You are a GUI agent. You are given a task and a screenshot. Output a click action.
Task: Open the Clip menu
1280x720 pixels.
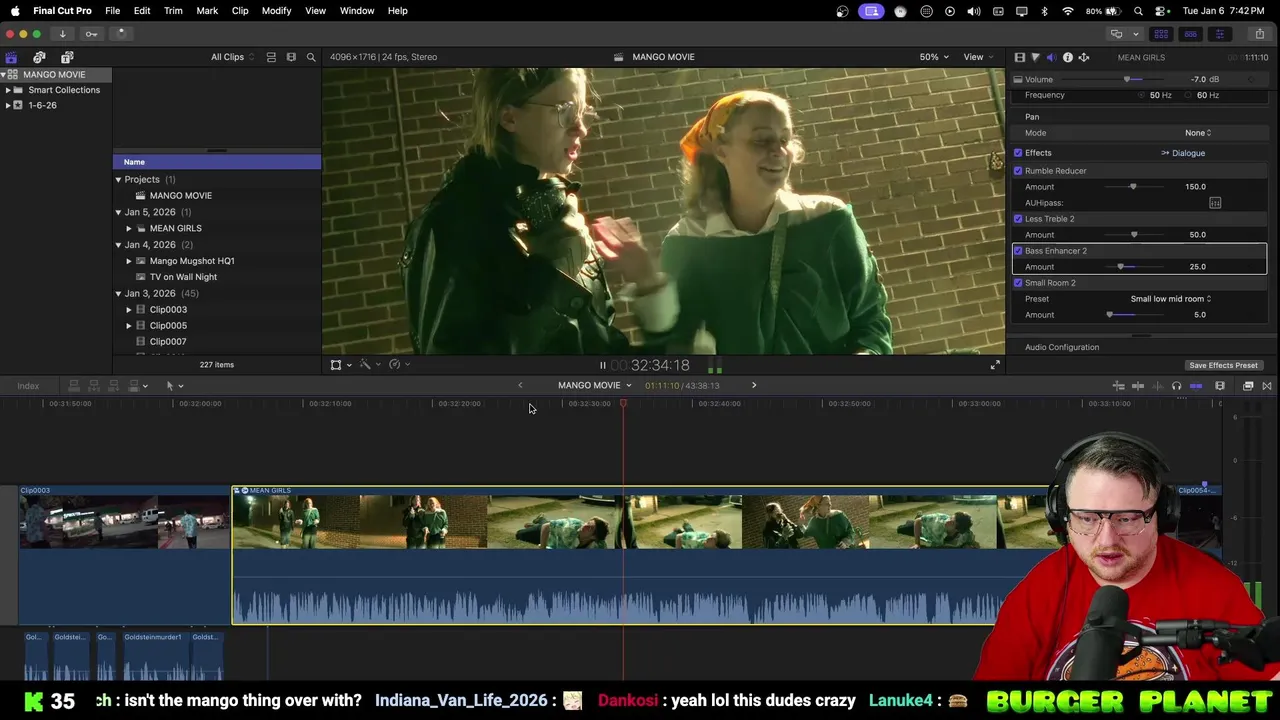coord(240,11)
